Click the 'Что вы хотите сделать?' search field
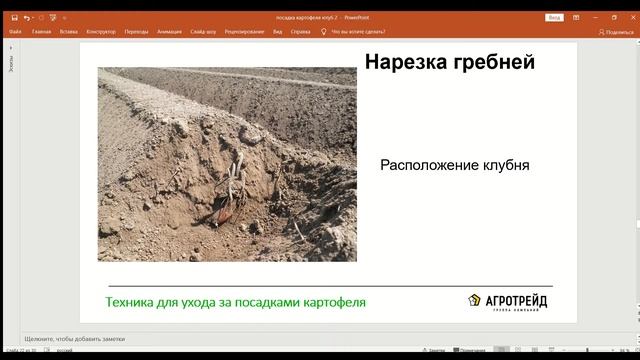This screenshot has width=640, height=360. pyautogui.click(x=358, y=32)
